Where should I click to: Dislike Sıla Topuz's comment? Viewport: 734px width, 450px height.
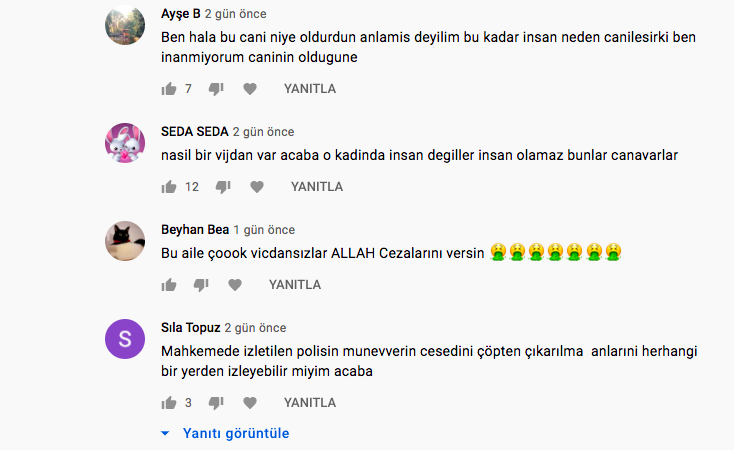click(x=216, y=403)
